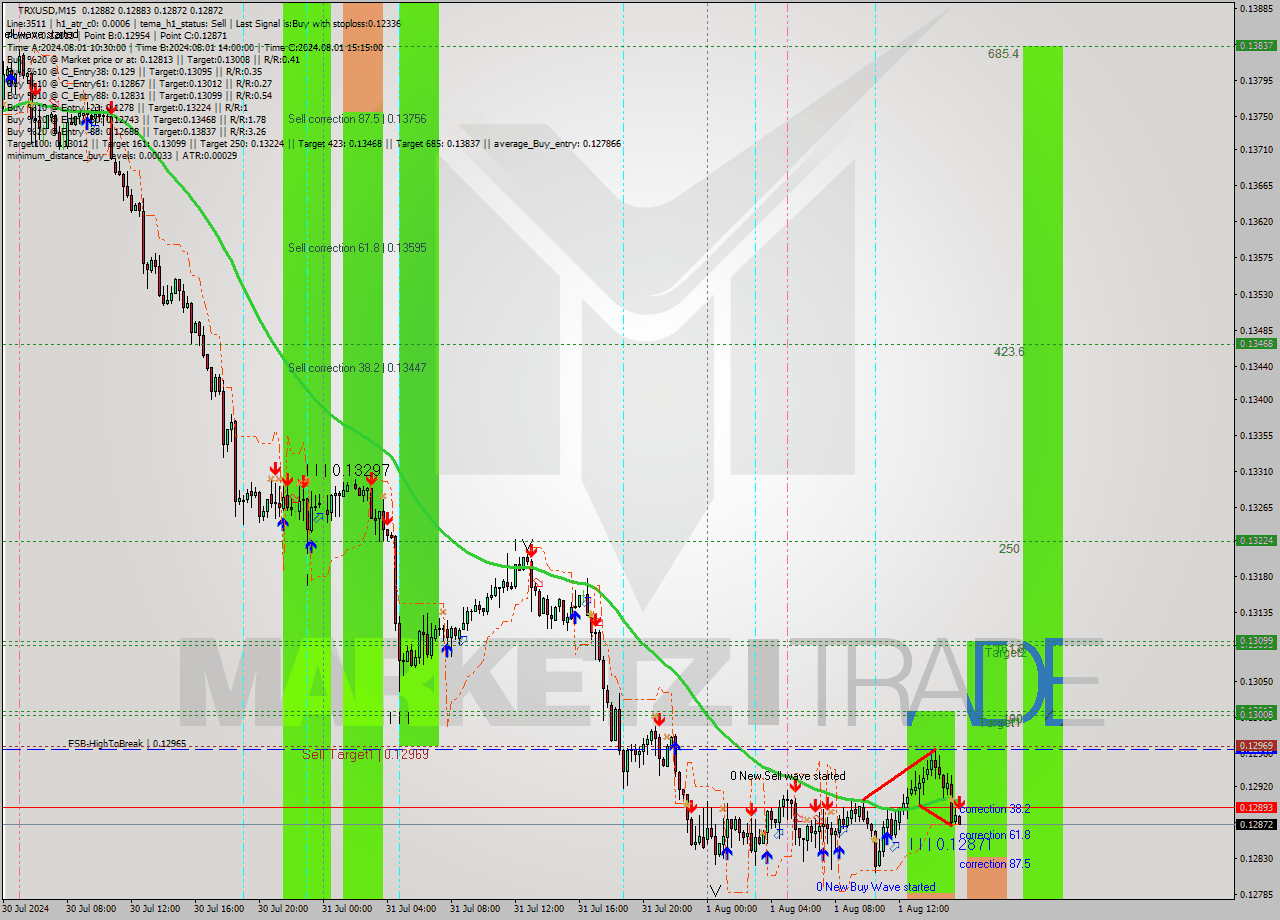
Task: Click the 'Time A:2024.08.01 10:30:00' info line
Action: (195, 47)
